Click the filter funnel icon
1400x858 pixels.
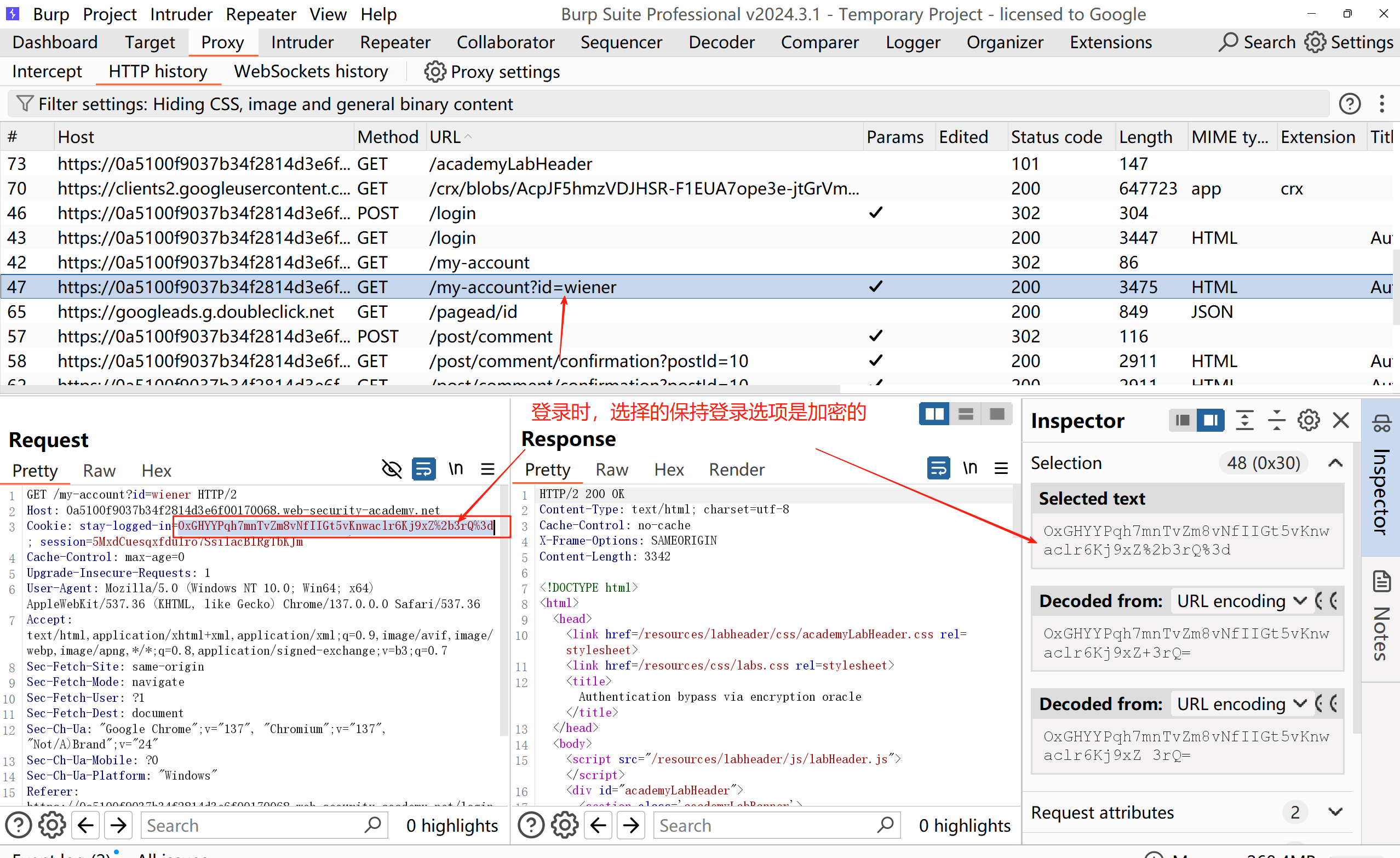point(25,104)
